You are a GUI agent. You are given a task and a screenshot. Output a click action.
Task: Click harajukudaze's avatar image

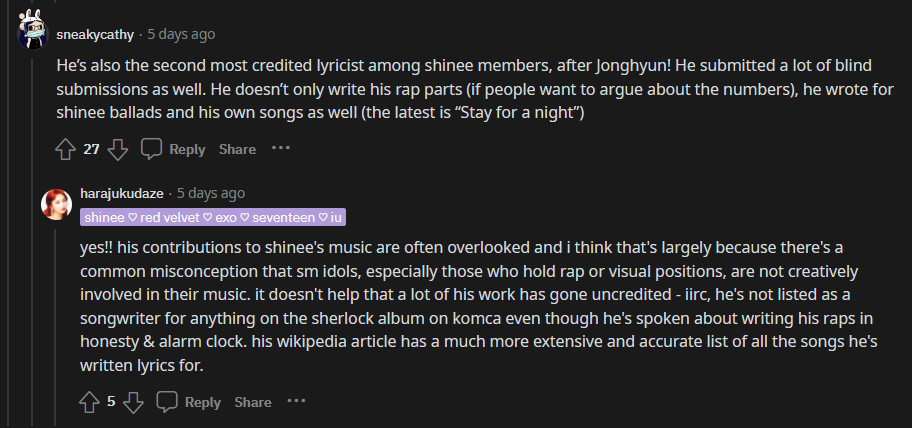click(56, 203)
